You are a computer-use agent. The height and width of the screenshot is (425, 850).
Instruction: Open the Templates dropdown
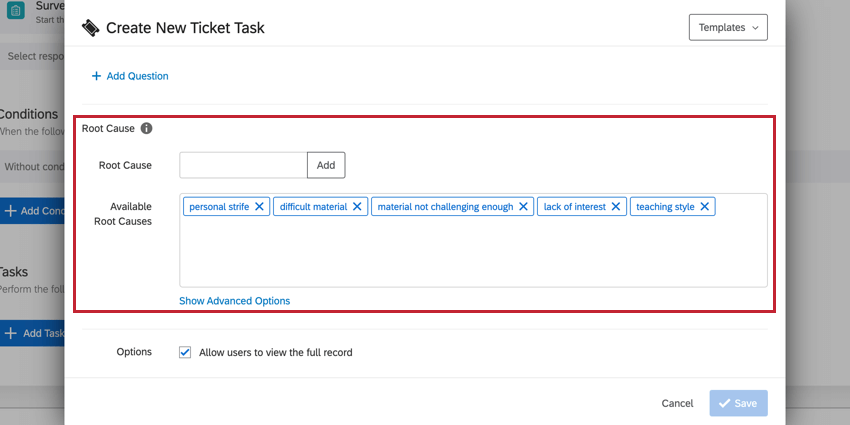click(728, 27)
